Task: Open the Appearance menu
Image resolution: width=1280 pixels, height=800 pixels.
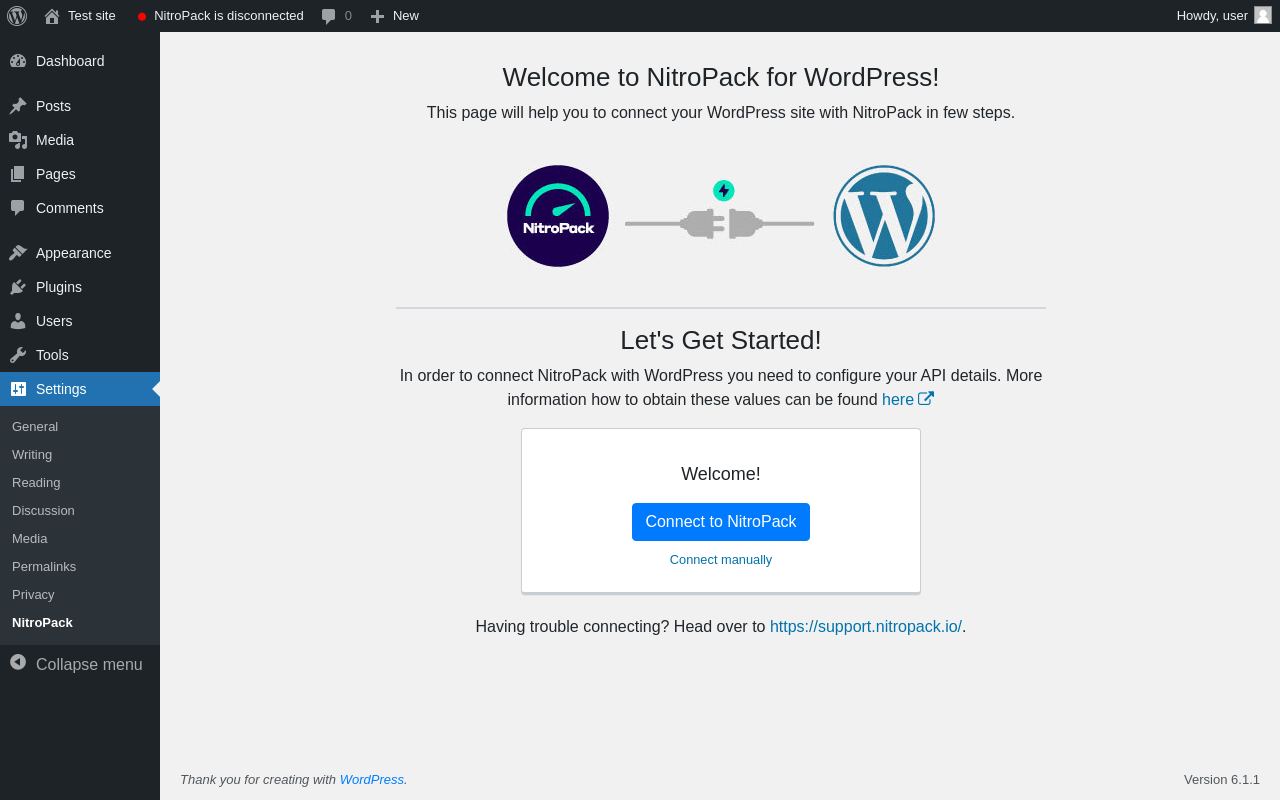Action: point(80,253)
